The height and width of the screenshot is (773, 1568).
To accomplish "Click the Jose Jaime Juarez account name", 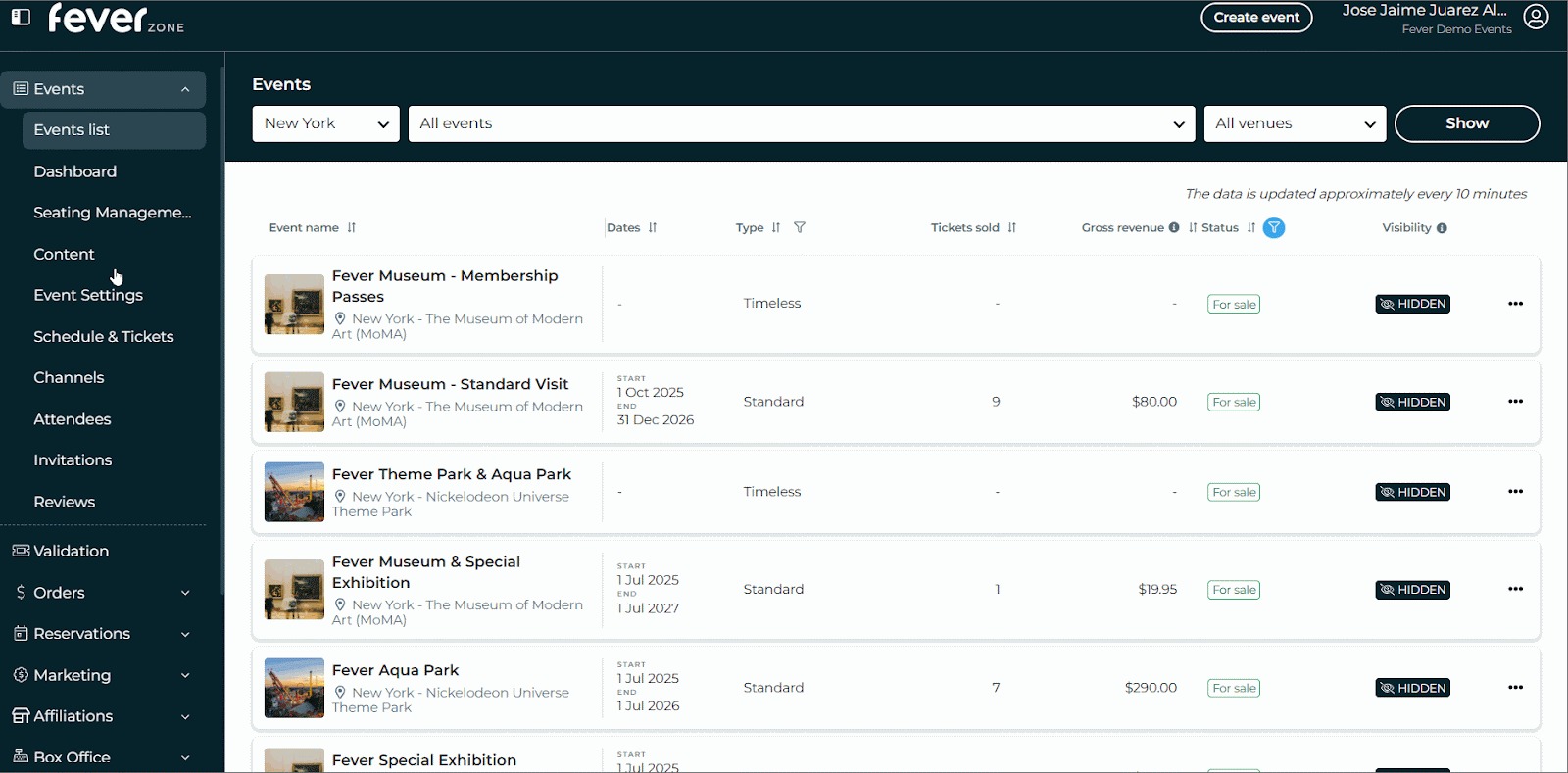I will click(1425, 11).
